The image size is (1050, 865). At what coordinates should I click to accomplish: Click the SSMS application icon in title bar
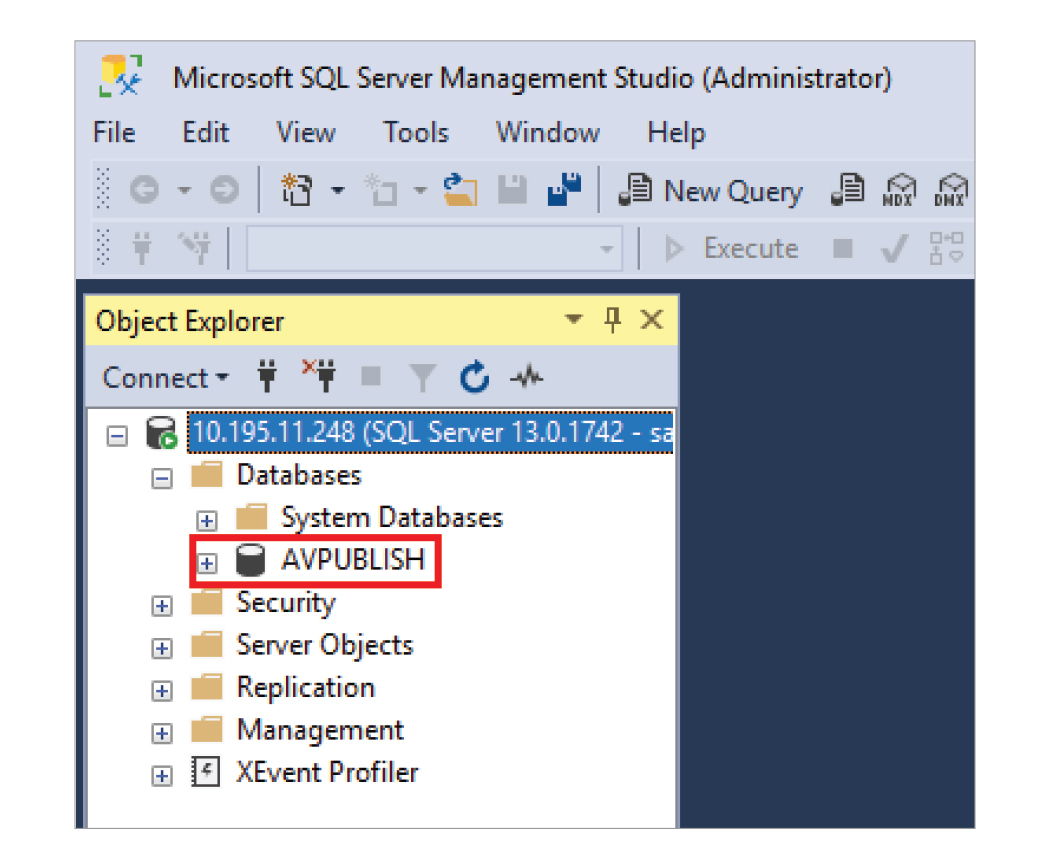(x=121, y=76)
